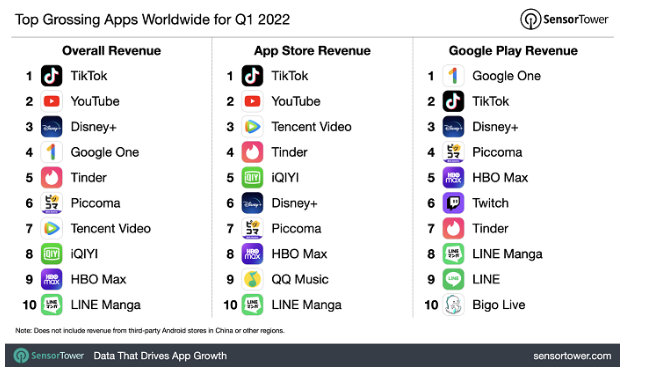This screenshot has width=664, height=384.
Task: Click the Overall Revenue column heading
Action: coord(111,51)
